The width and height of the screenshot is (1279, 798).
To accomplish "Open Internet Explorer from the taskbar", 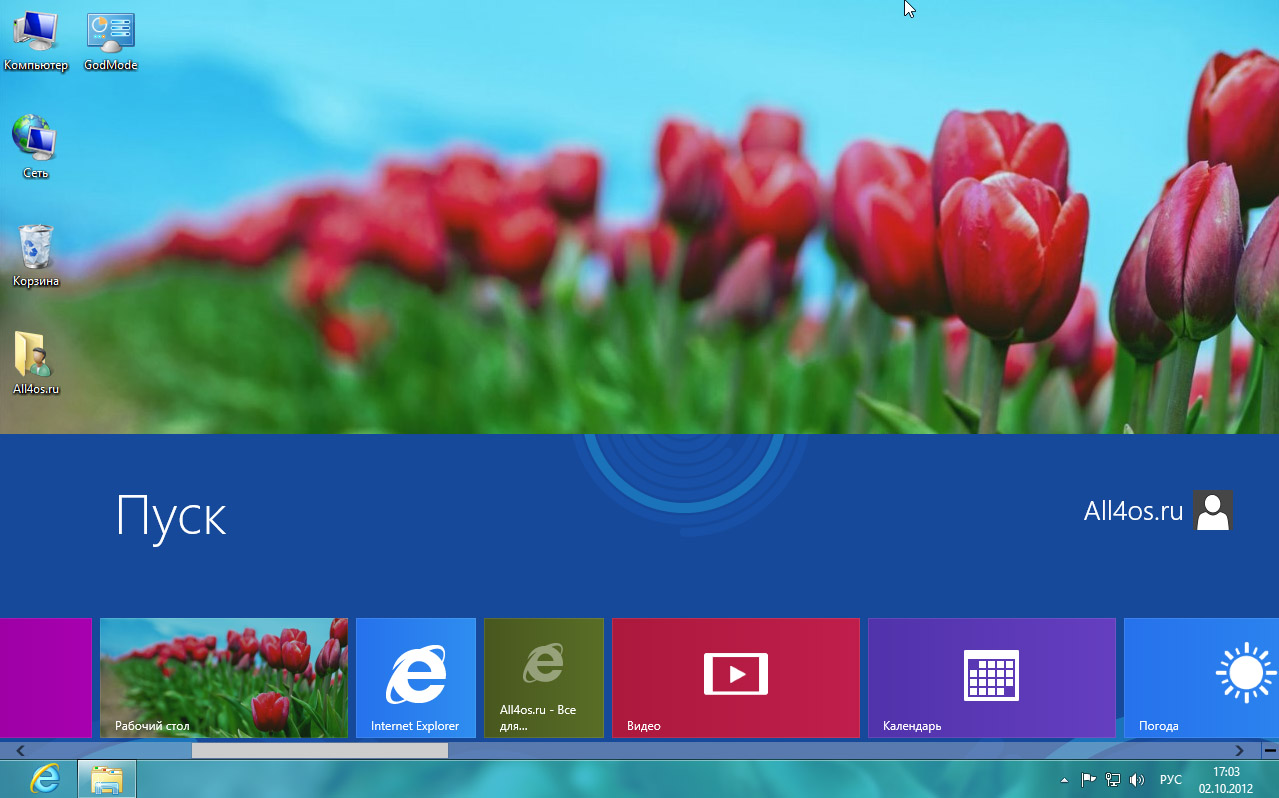I will tap(44, 778).
